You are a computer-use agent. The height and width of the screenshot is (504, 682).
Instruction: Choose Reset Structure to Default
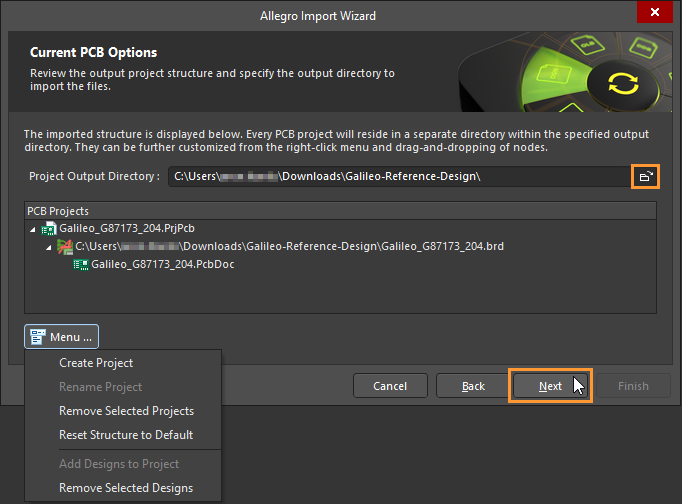126,434
